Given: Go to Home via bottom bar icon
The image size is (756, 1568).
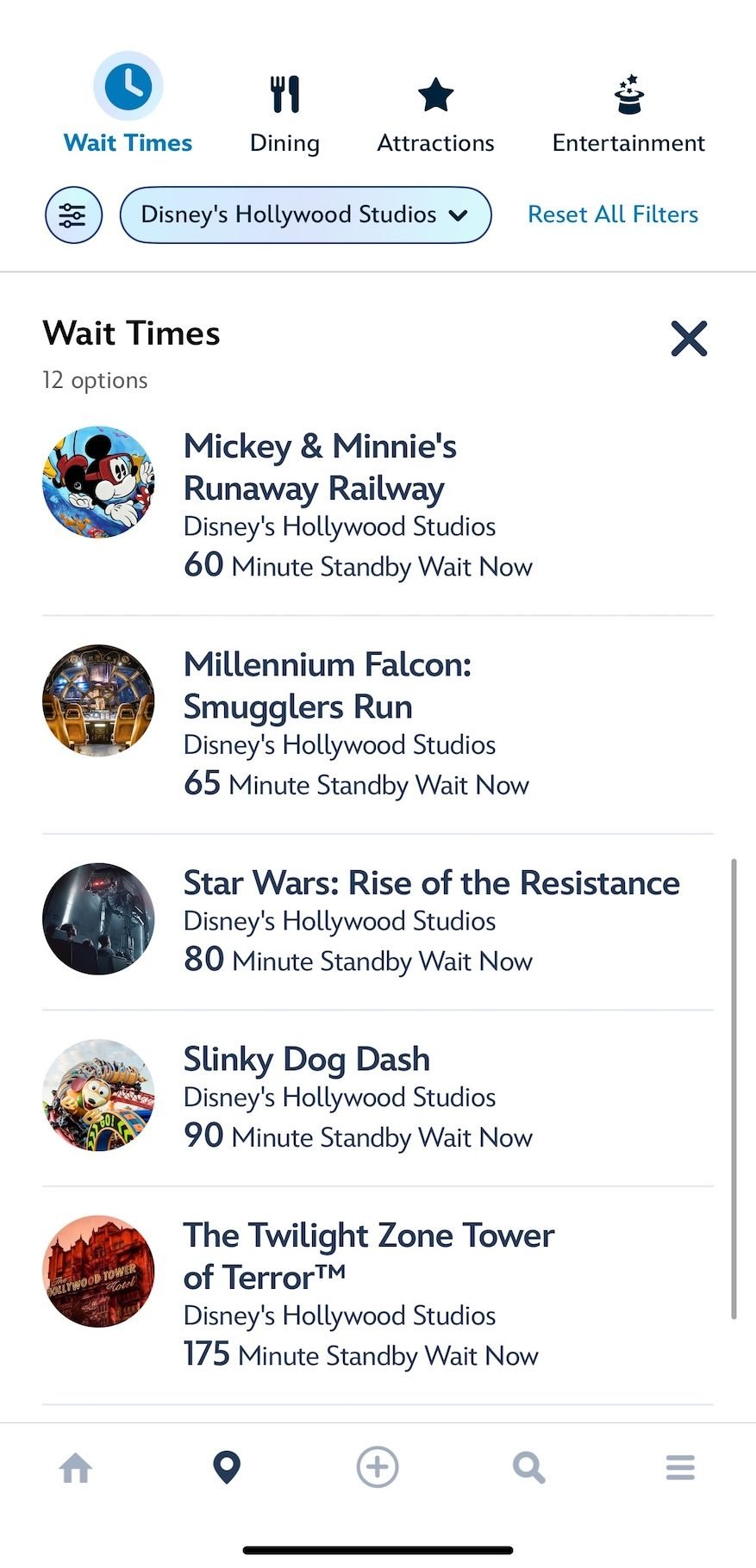Looking at the screenshot, I should tap(76, 1467).
